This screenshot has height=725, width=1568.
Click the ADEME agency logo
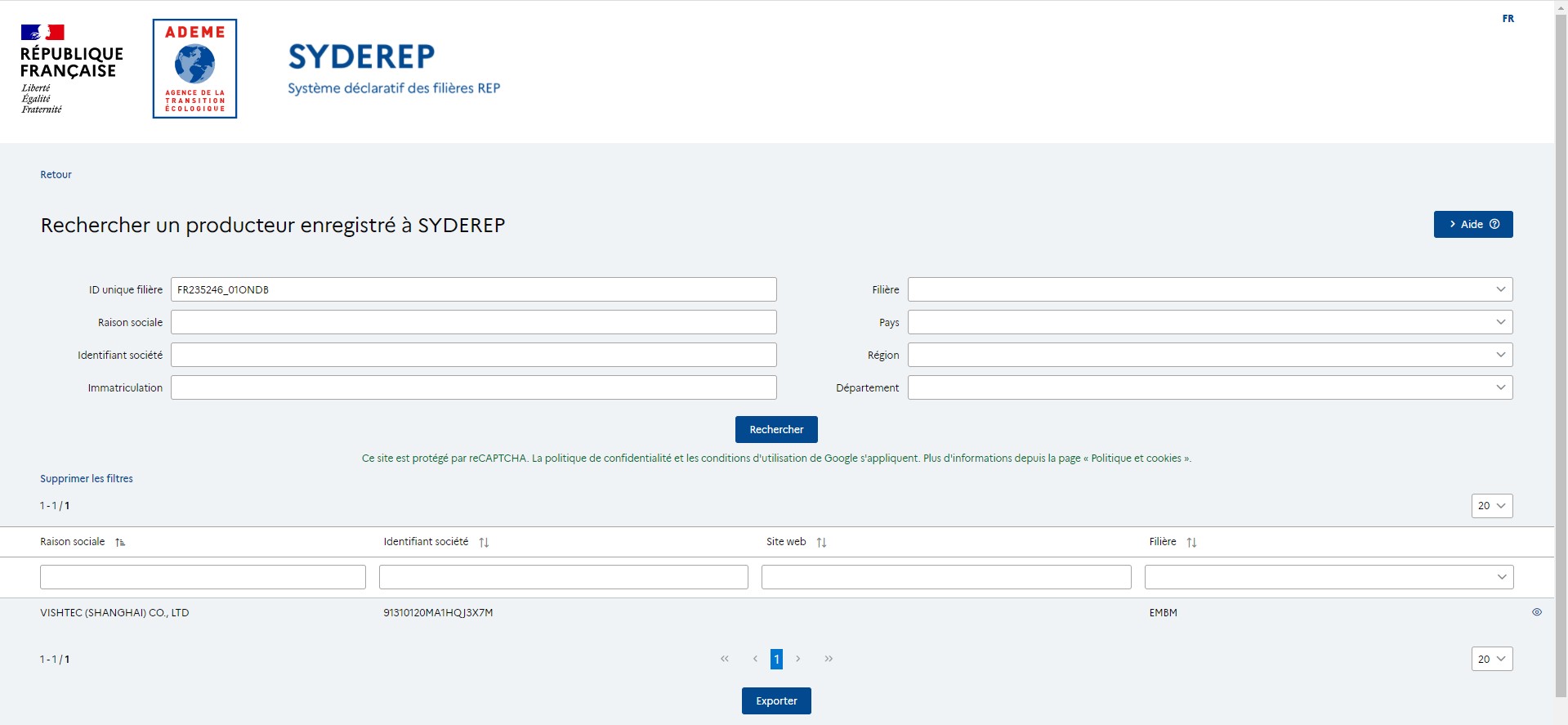pos(194,69)
